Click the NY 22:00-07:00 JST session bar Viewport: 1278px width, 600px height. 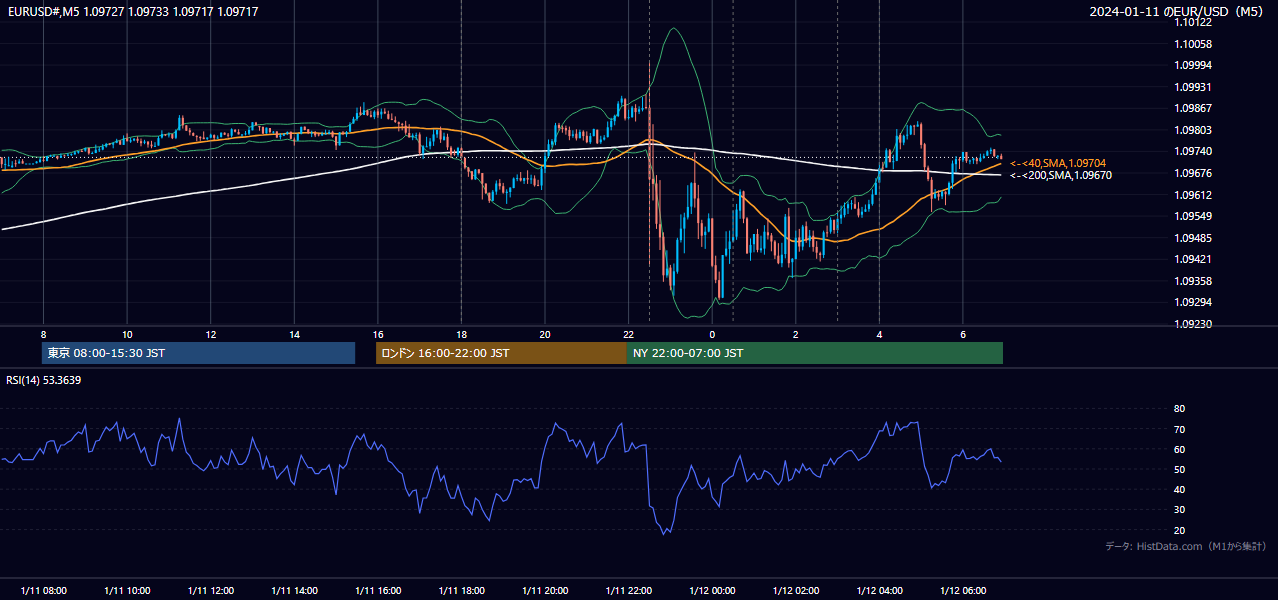(x=815, y=353)
